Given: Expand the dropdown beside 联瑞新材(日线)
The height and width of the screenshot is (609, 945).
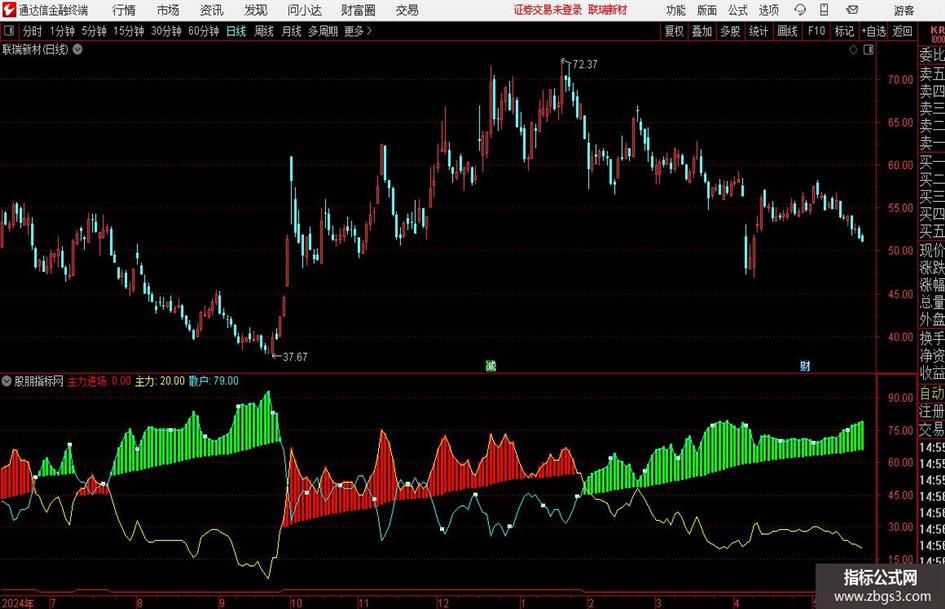Looking at the screenshot, I should [78, 49].
